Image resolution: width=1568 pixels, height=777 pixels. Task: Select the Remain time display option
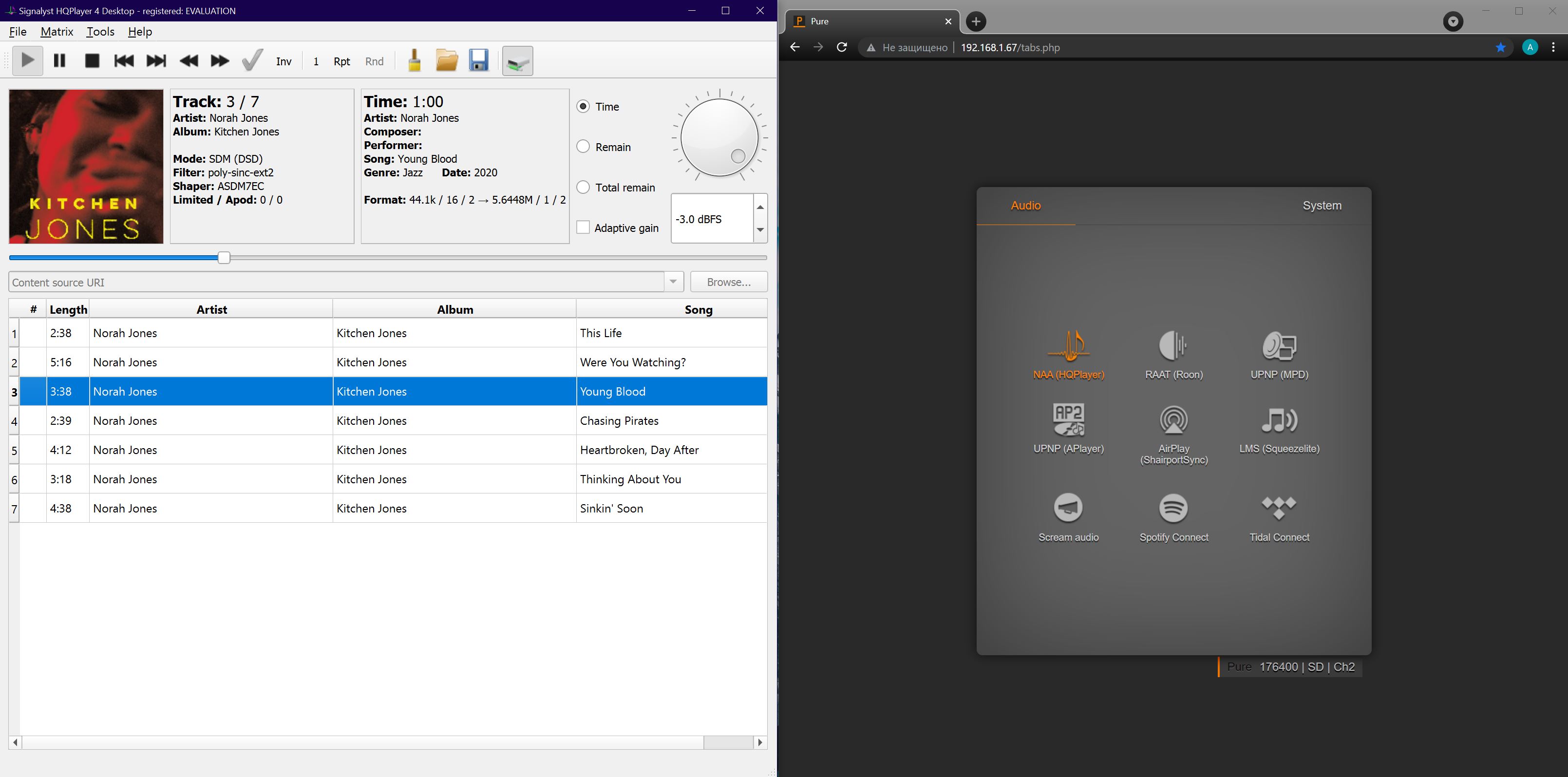583,147
